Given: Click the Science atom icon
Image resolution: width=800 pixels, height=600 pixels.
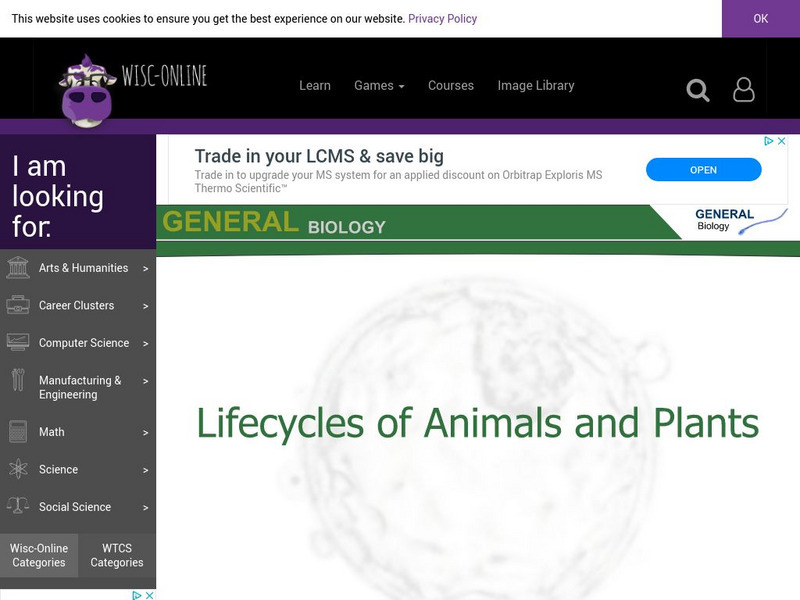Looking at the screenshot, I should click(18, 470).
